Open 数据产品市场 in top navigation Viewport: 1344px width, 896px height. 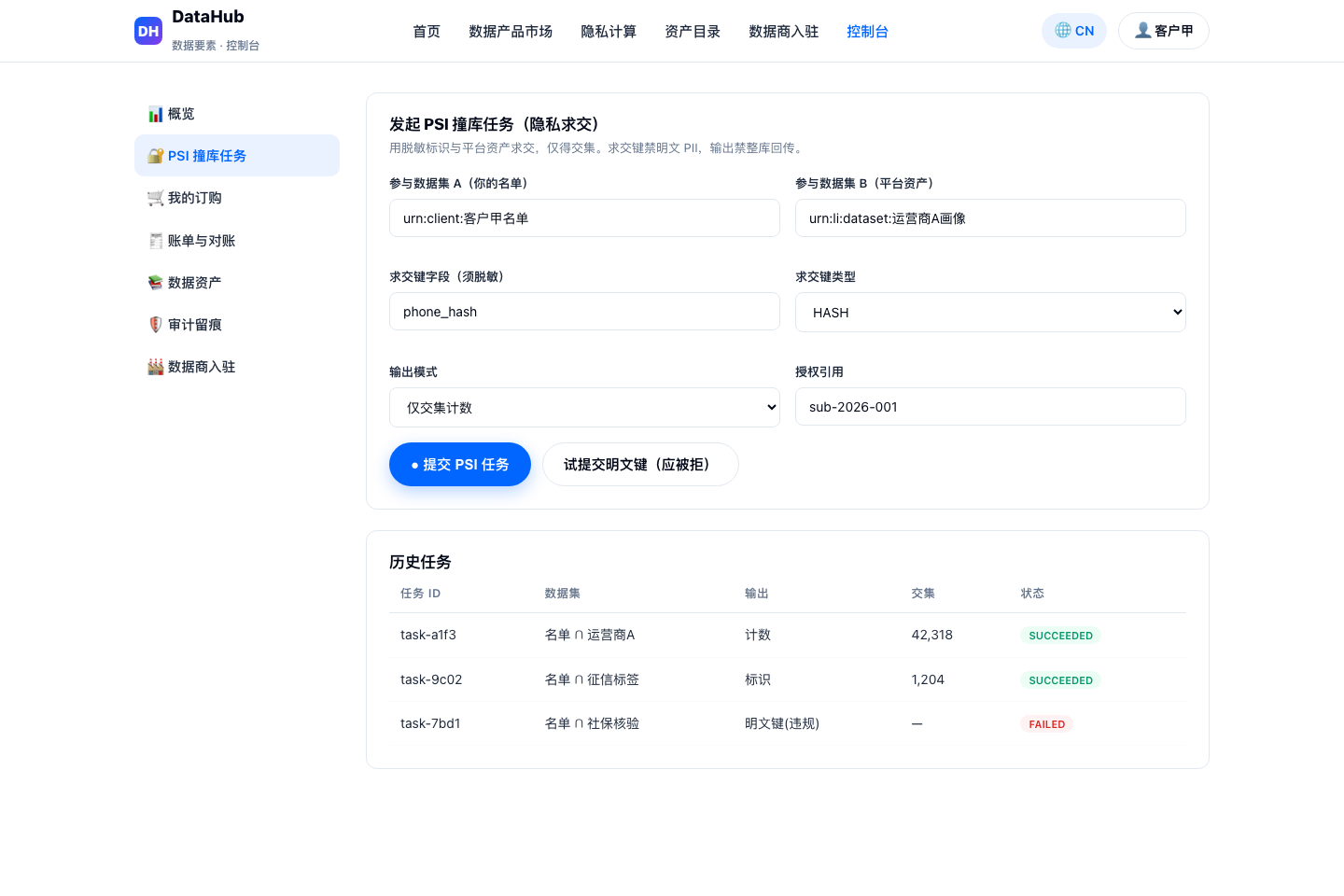(x=511, y=32)
